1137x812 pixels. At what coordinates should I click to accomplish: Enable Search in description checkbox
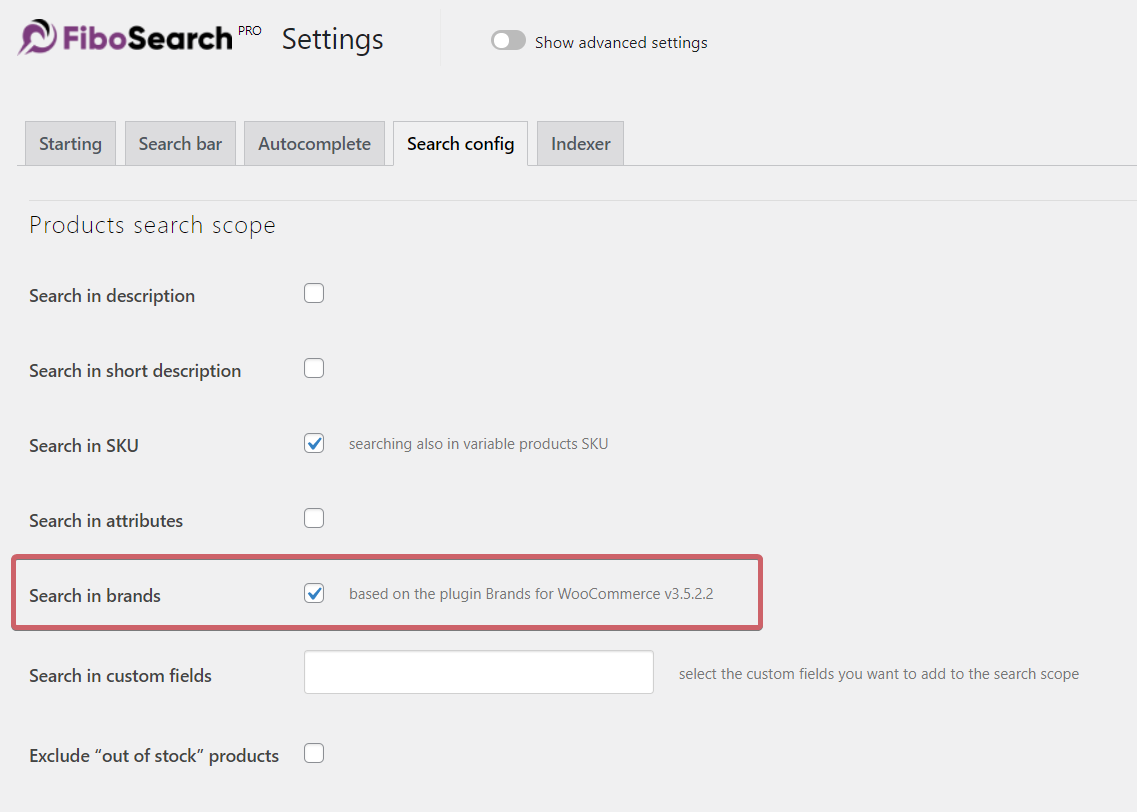tap(313, 293)
